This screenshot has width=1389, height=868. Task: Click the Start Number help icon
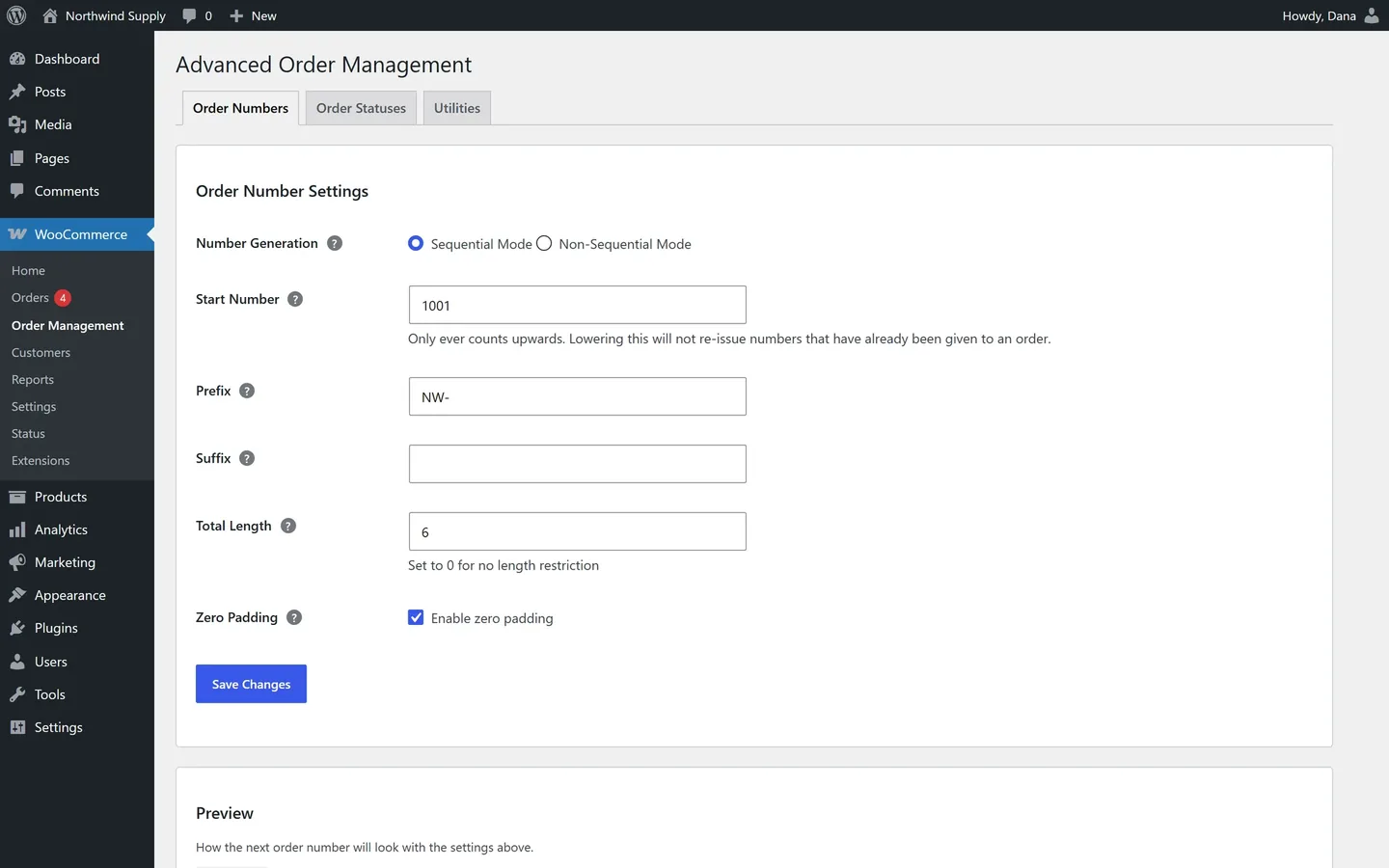(295, 299)
